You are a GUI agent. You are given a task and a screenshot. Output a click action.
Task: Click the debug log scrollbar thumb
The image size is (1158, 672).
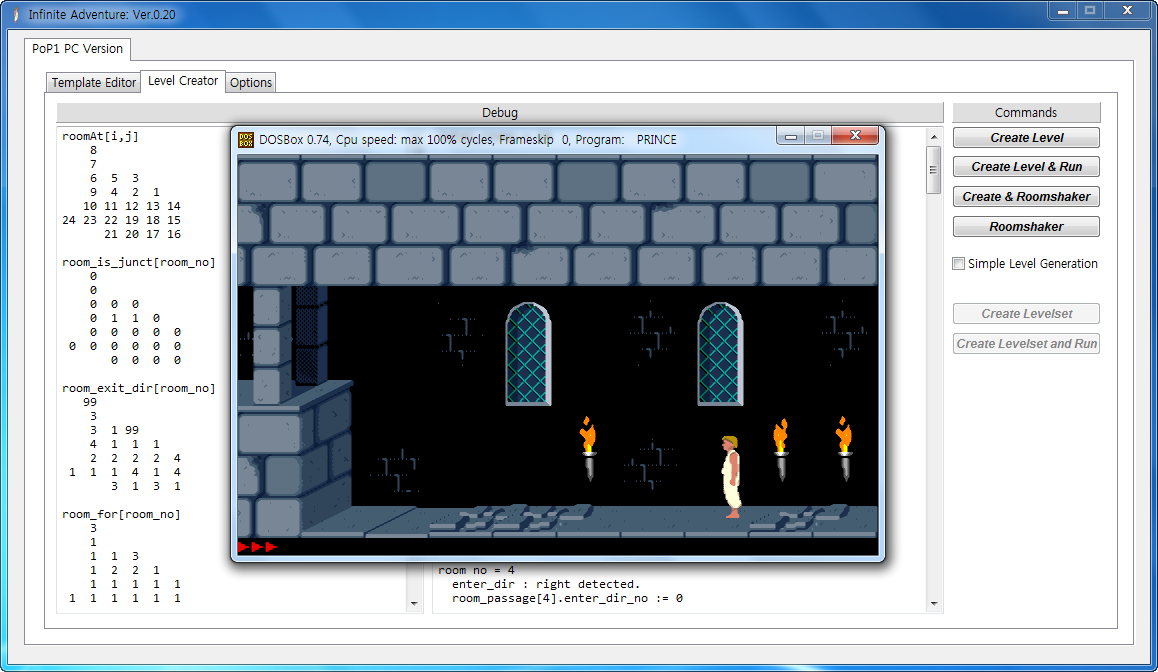pyautogui.click(x=934, y=170)
